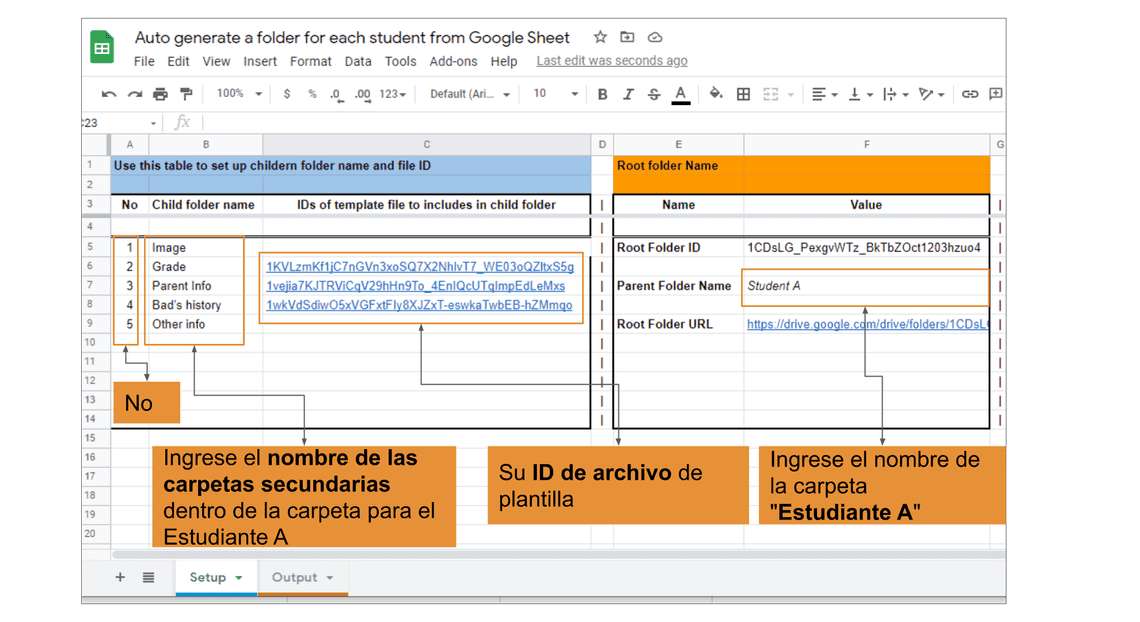Select the 'Student A' value cell
Image resolution: width=1140 pixels, height=622 pixels.
tap(865, 286)
